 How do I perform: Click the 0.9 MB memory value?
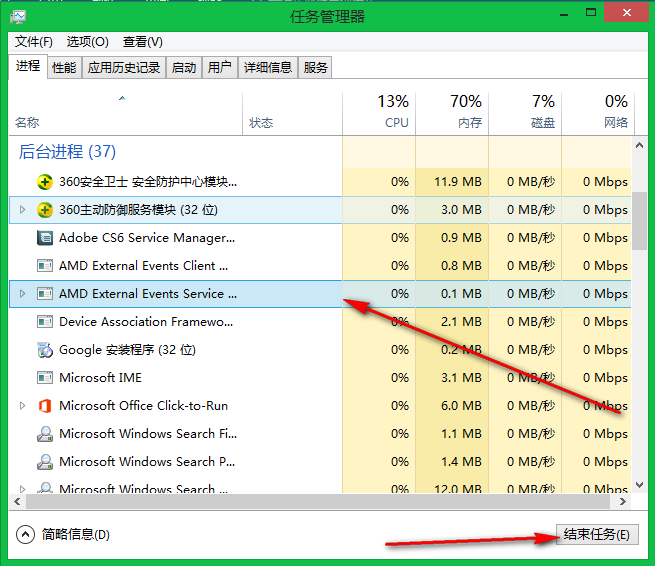(x=461, y=238)
